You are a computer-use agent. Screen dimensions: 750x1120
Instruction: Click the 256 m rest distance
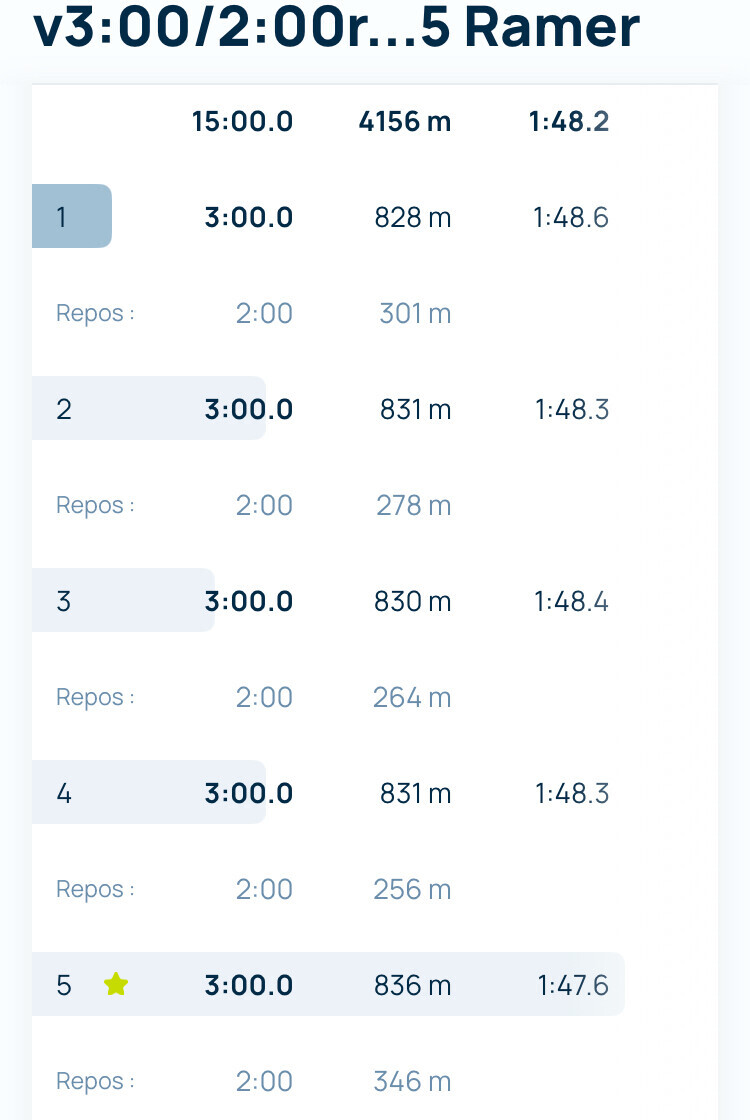click(412, 889)
